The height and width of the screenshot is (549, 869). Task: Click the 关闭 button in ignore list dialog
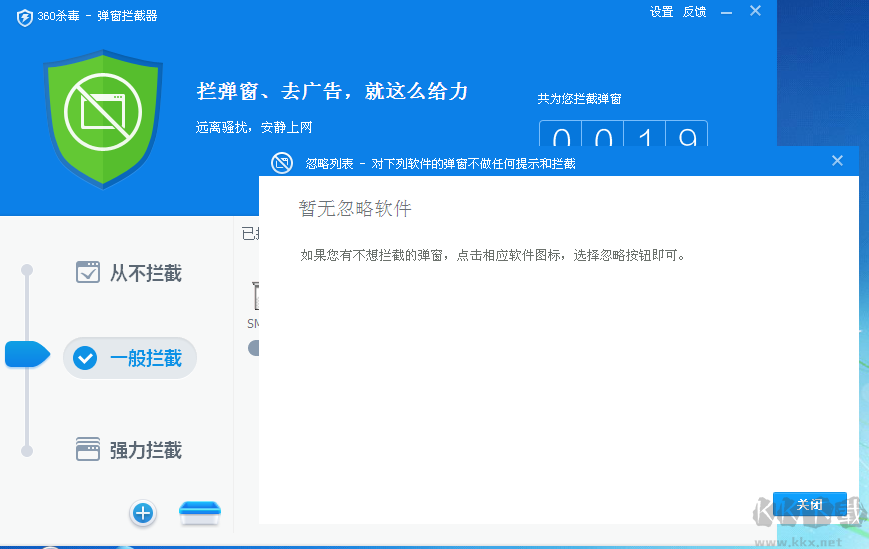(x=810, y=504)
